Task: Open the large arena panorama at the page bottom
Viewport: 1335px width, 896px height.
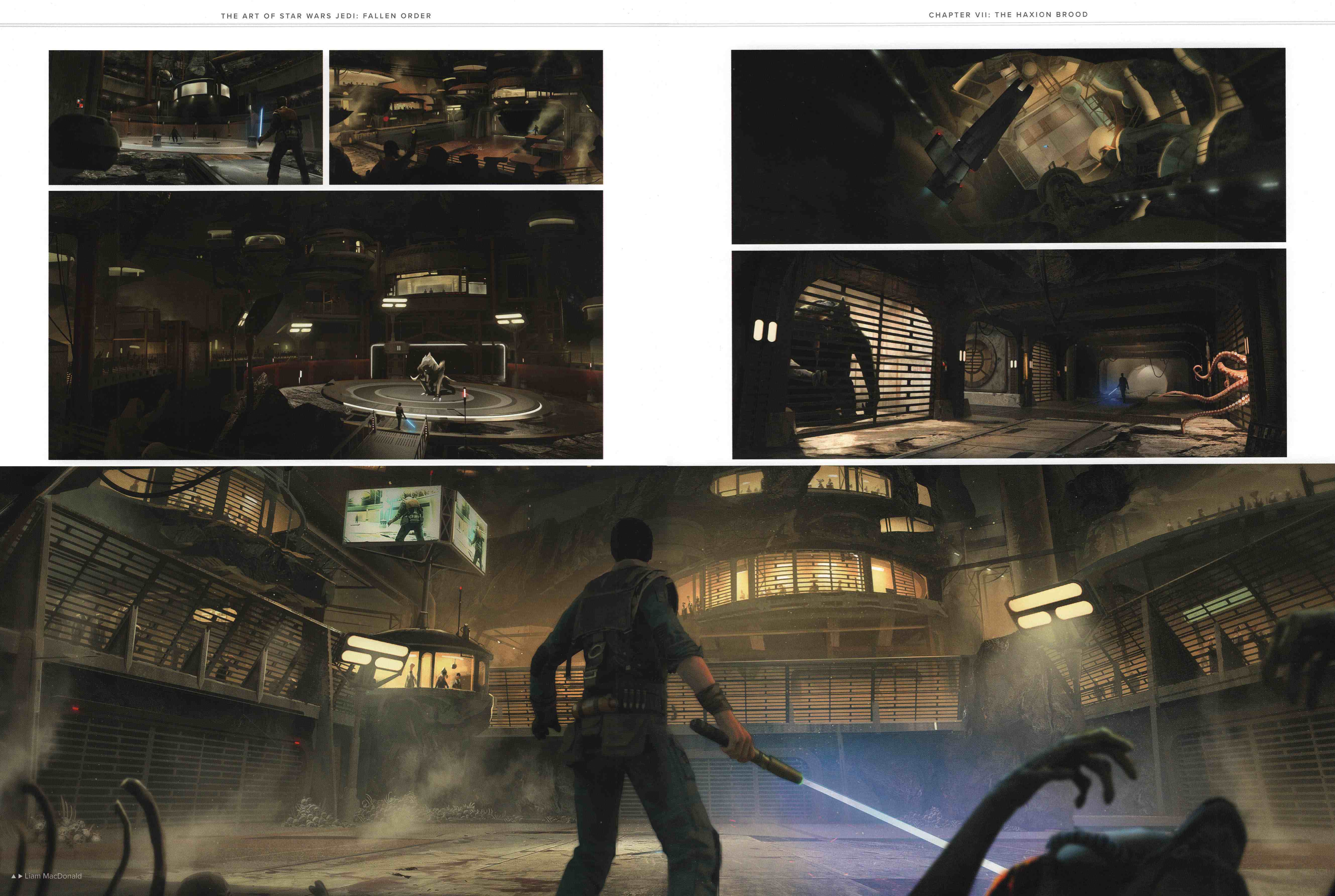Action: click(667, 681)
